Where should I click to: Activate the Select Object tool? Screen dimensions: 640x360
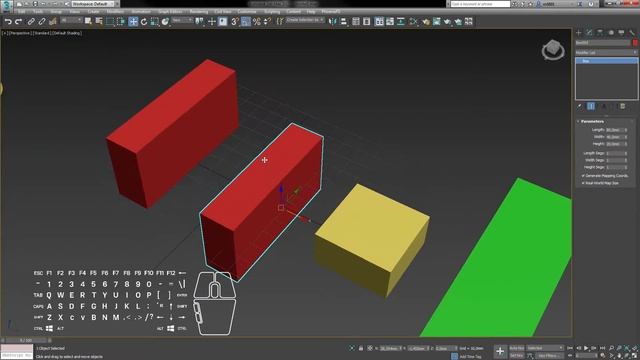tap(89, 22)
